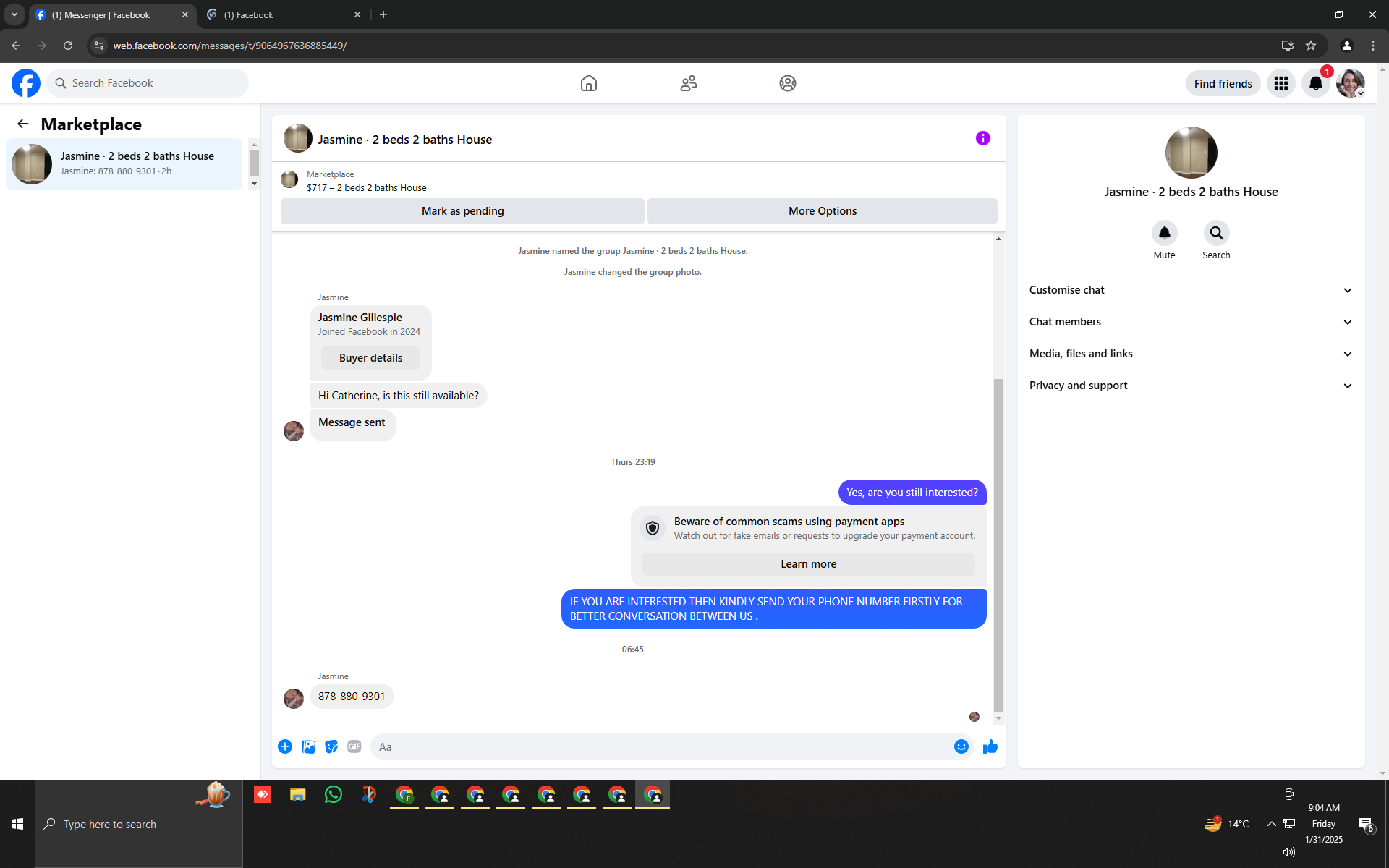
Task: Click Learn more on the scam warning
Action: click(x=808, y=564)
